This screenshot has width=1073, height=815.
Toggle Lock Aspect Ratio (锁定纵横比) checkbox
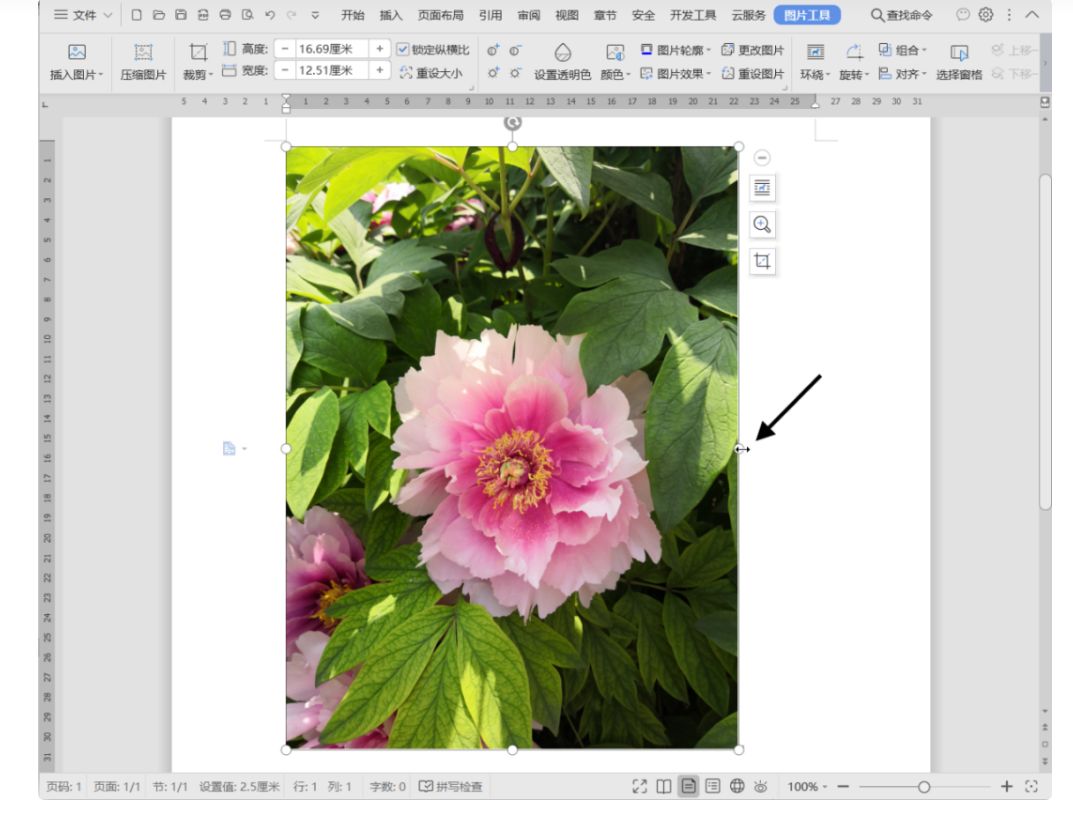click(x=403, y=49)
